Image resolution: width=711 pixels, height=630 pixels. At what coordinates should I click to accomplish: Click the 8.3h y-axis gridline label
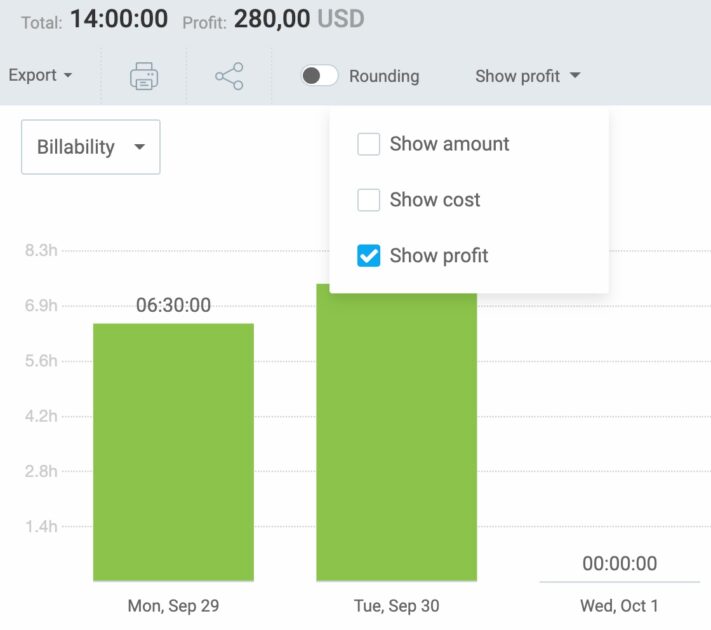tap(41, 251)
